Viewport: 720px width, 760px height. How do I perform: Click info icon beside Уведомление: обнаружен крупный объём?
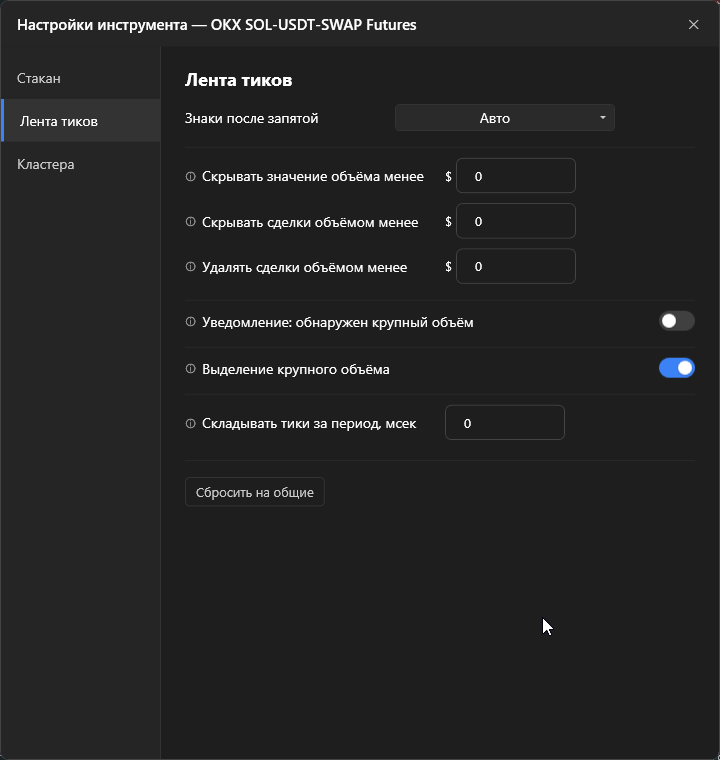click(191, 322)
